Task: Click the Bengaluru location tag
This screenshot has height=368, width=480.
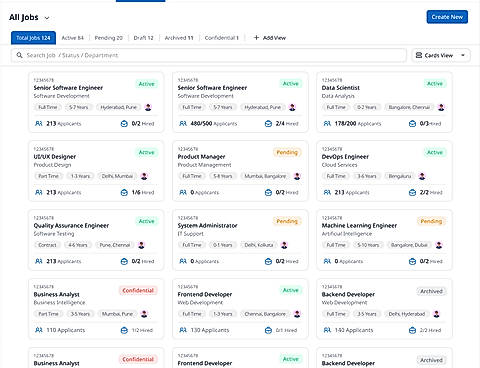Action: (400, 176)
